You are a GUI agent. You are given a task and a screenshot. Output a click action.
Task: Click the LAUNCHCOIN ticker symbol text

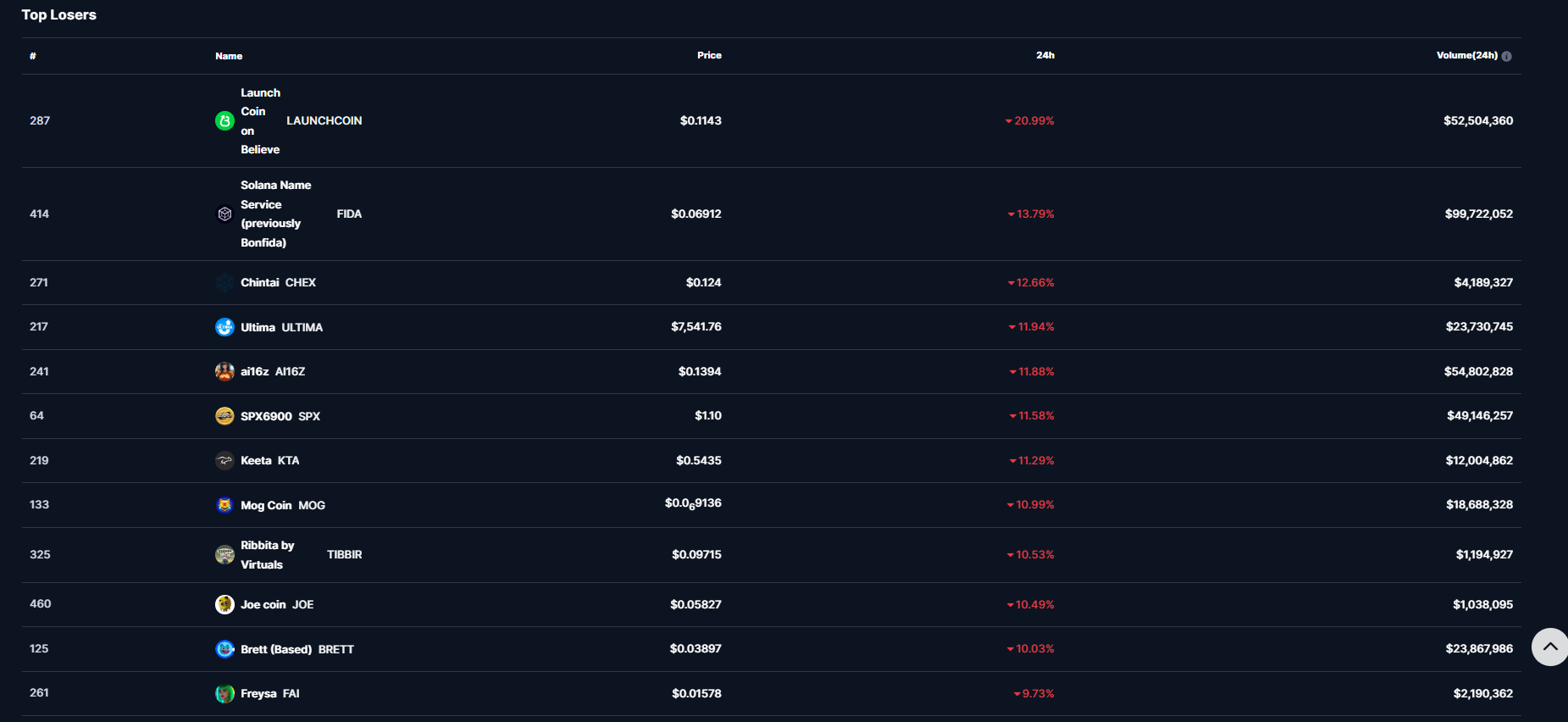click(324, 121)
